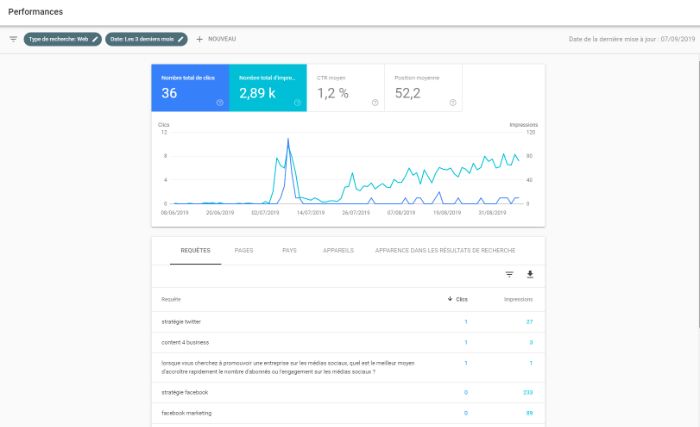The width and height of the screenshot is (700, 427).
Task: Click the 89 impressions value for facebook marketing
Action: 529,413
